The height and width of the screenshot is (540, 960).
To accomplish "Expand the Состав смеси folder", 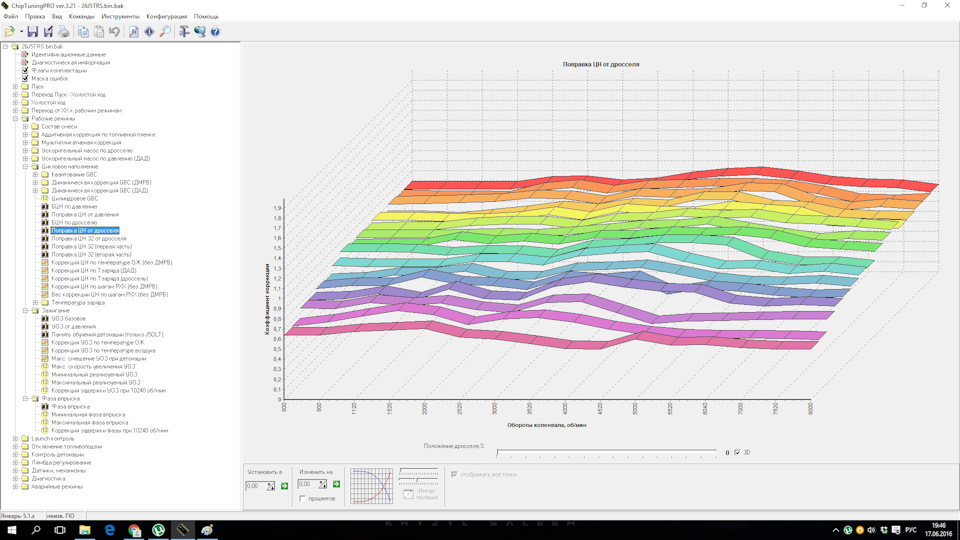I will 25,126.
